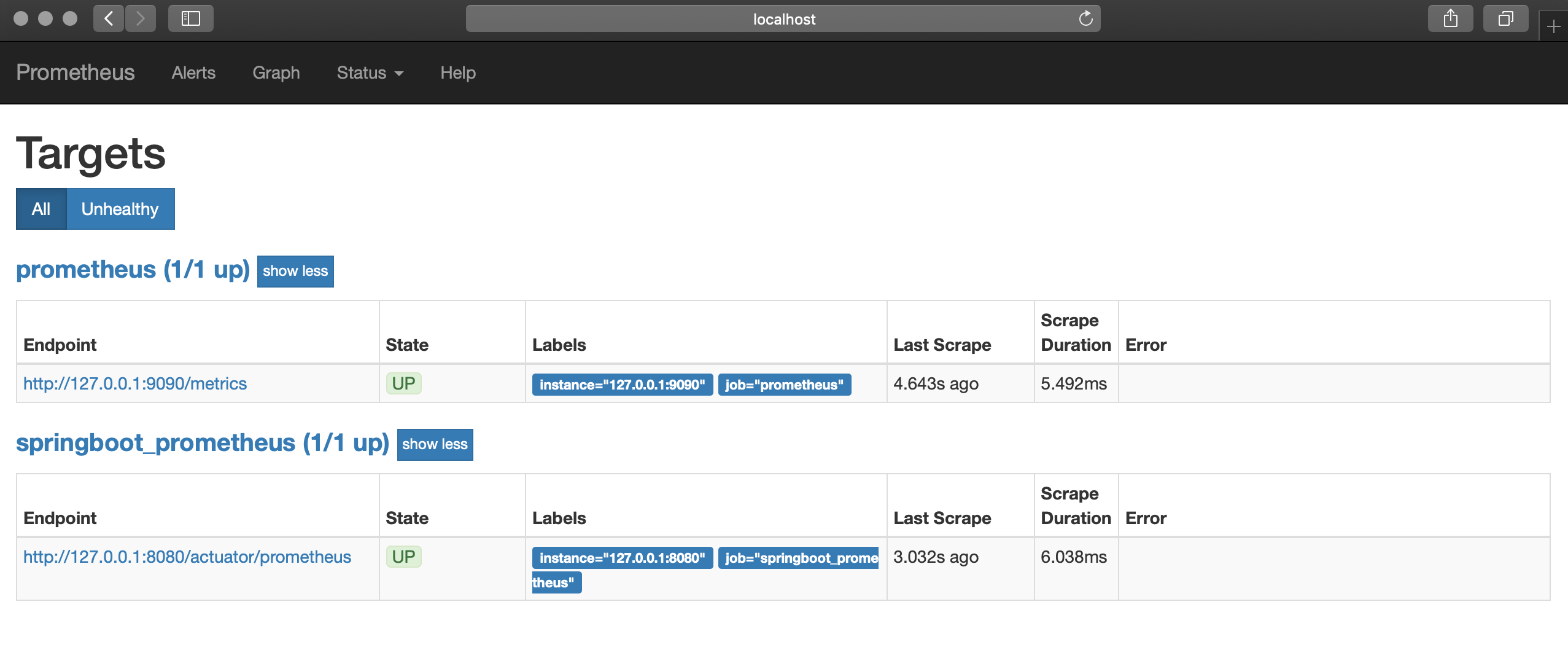Open the actuator/prometheus endpoint link
Image resolution: width=1568 pixels, height=666 pixels.
tap(187, 557)
